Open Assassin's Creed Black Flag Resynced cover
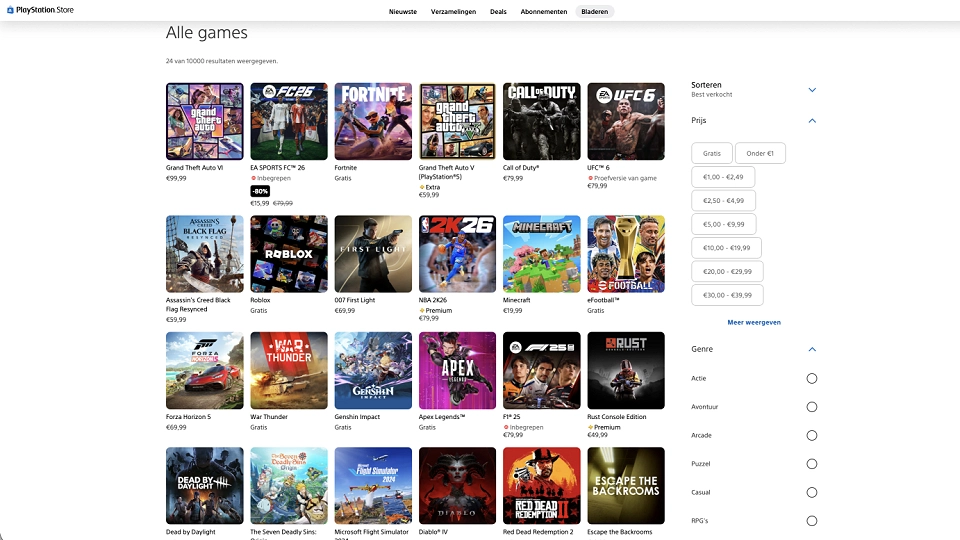Screen dimensions: 960x540 pos(204,254)
